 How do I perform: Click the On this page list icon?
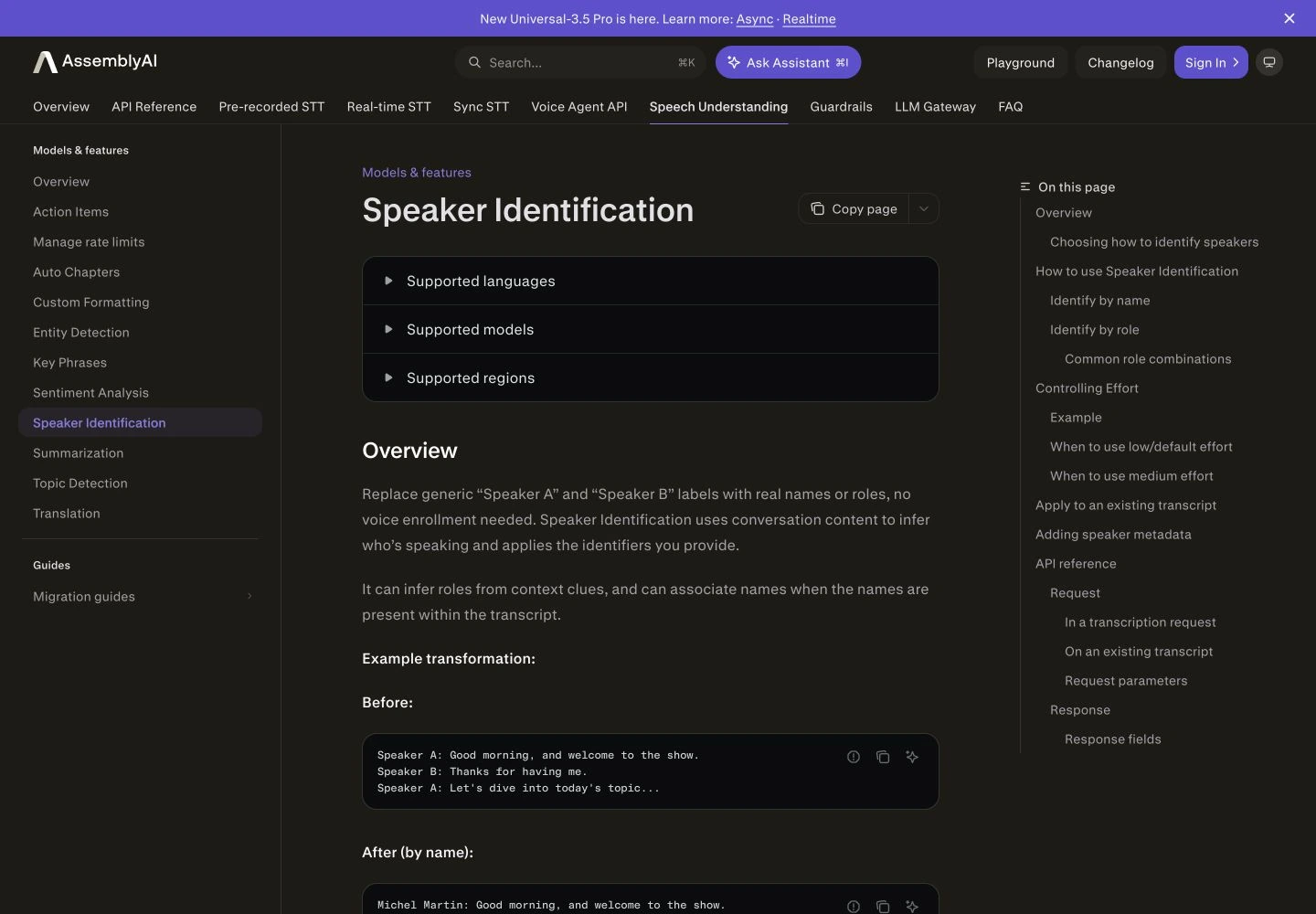(1025, 186)
